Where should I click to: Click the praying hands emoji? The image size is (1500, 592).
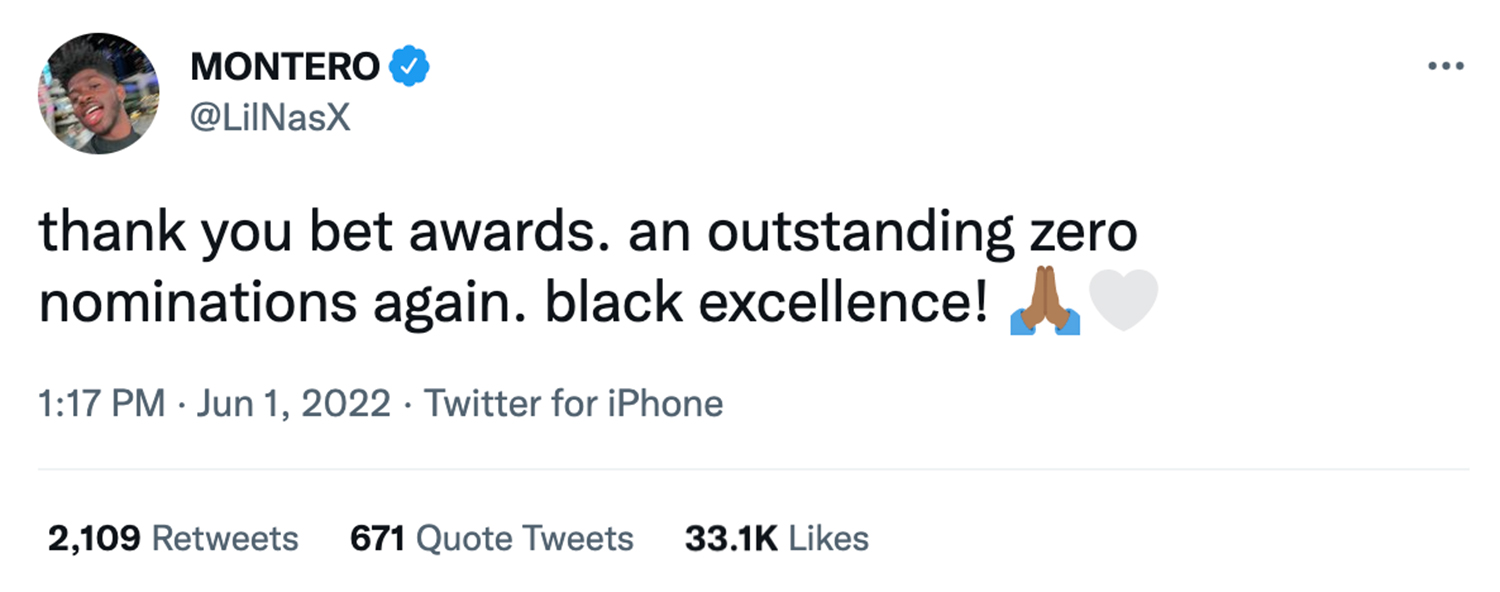point(1044,302)
